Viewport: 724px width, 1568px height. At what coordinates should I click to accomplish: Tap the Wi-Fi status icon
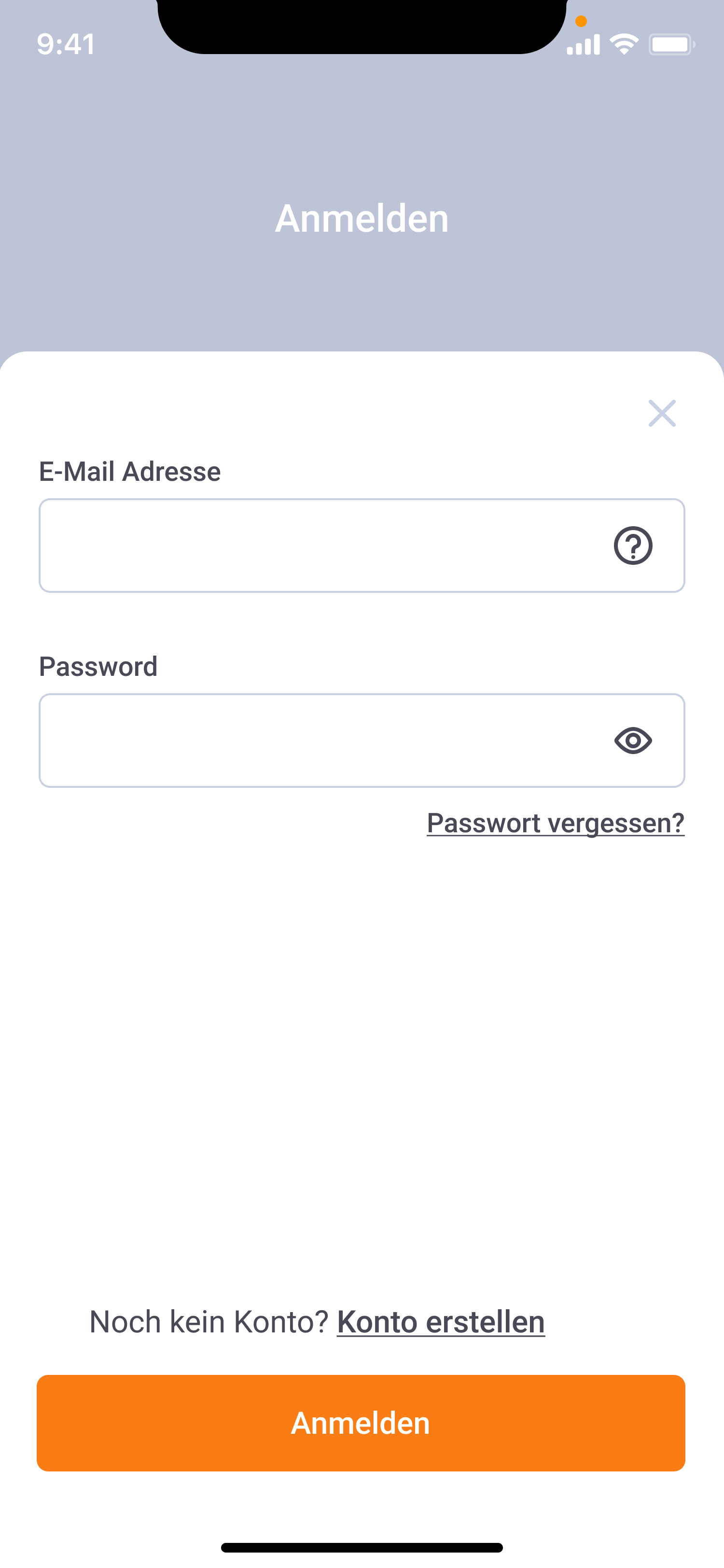click(624, 44)
